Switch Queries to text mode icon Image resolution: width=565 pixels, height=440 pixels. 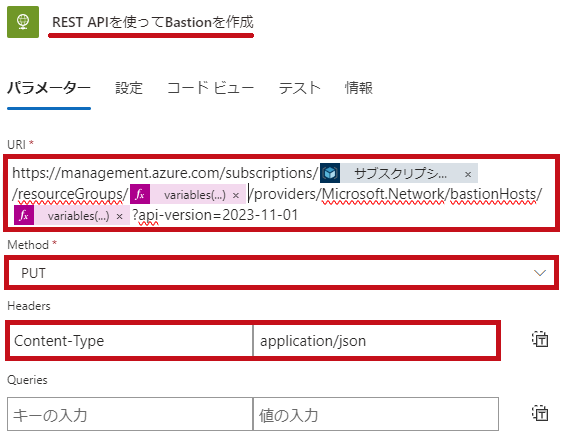pyautogui.click(x=540, y=413)
